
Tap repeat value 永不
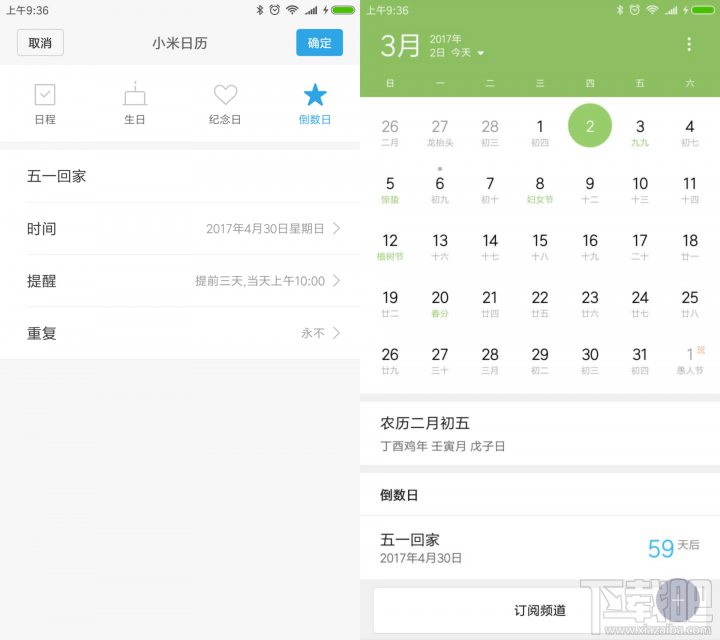[x=313, y=333]
